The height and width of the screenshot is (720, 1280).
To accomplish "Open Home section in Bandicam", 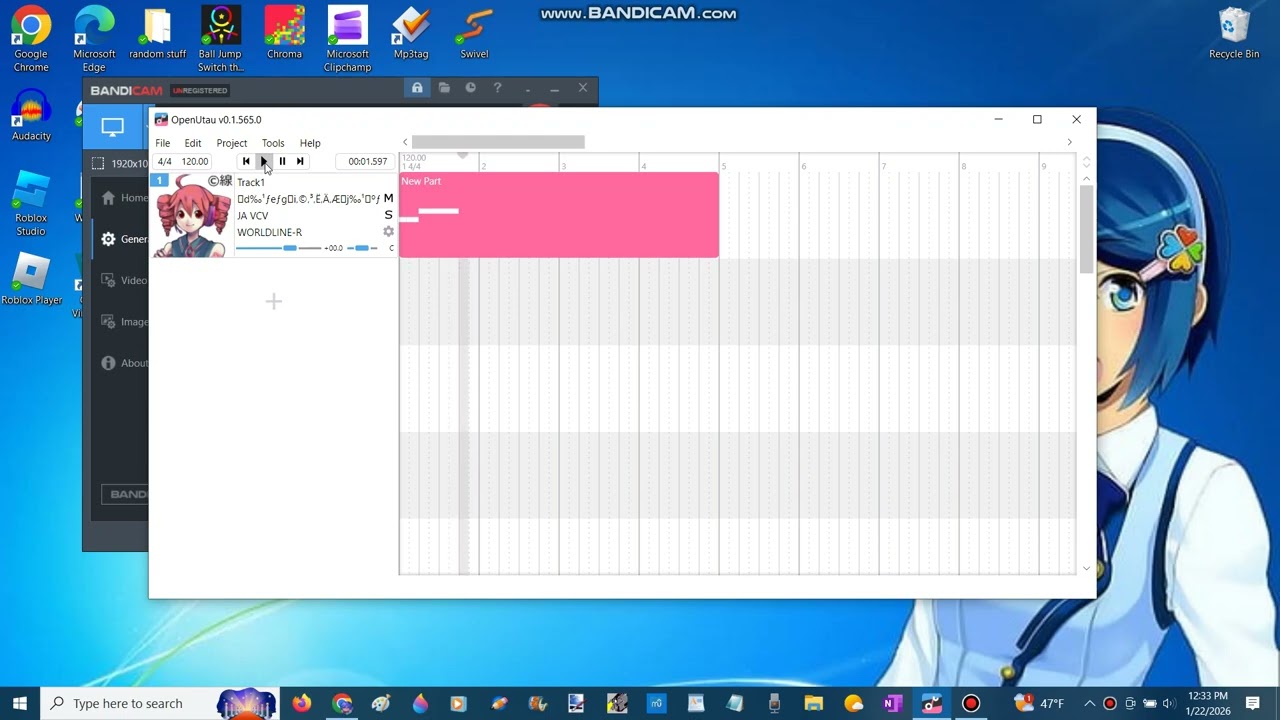I will (x=124, y=198).
